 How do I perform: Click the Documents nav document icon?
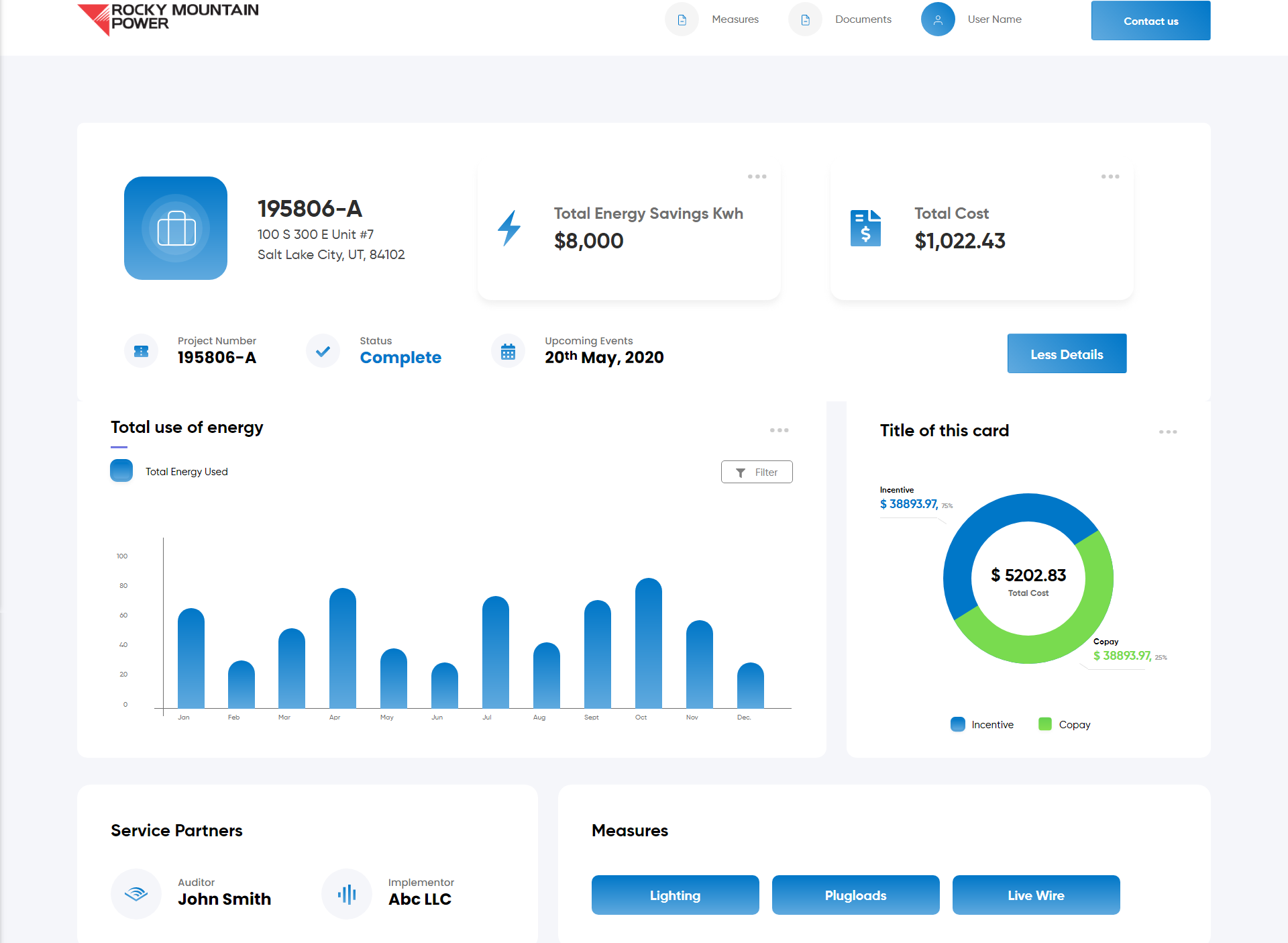805,19
